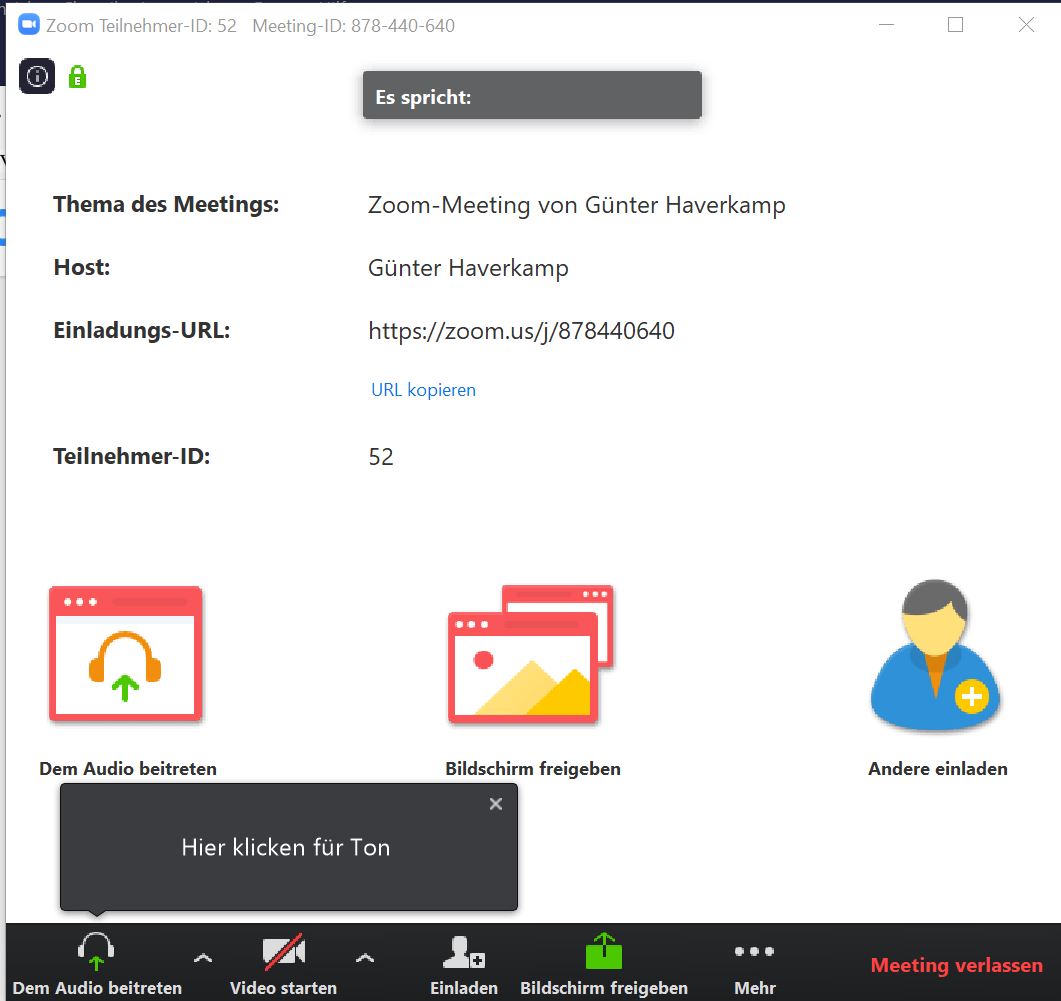Click the invitation URL https://zoom.us/j/878440640

(x=521, y=331)
